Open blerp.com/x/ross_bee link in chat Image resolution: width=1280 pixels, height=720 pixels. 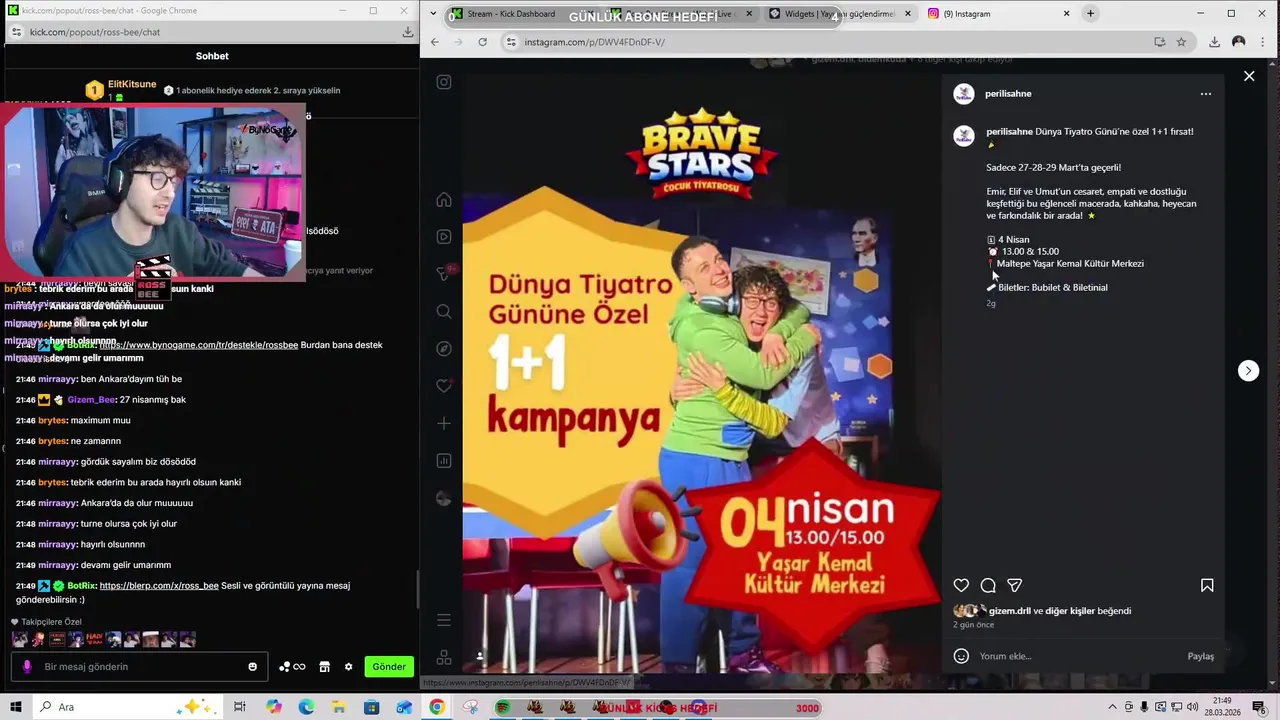pos(159,586)
